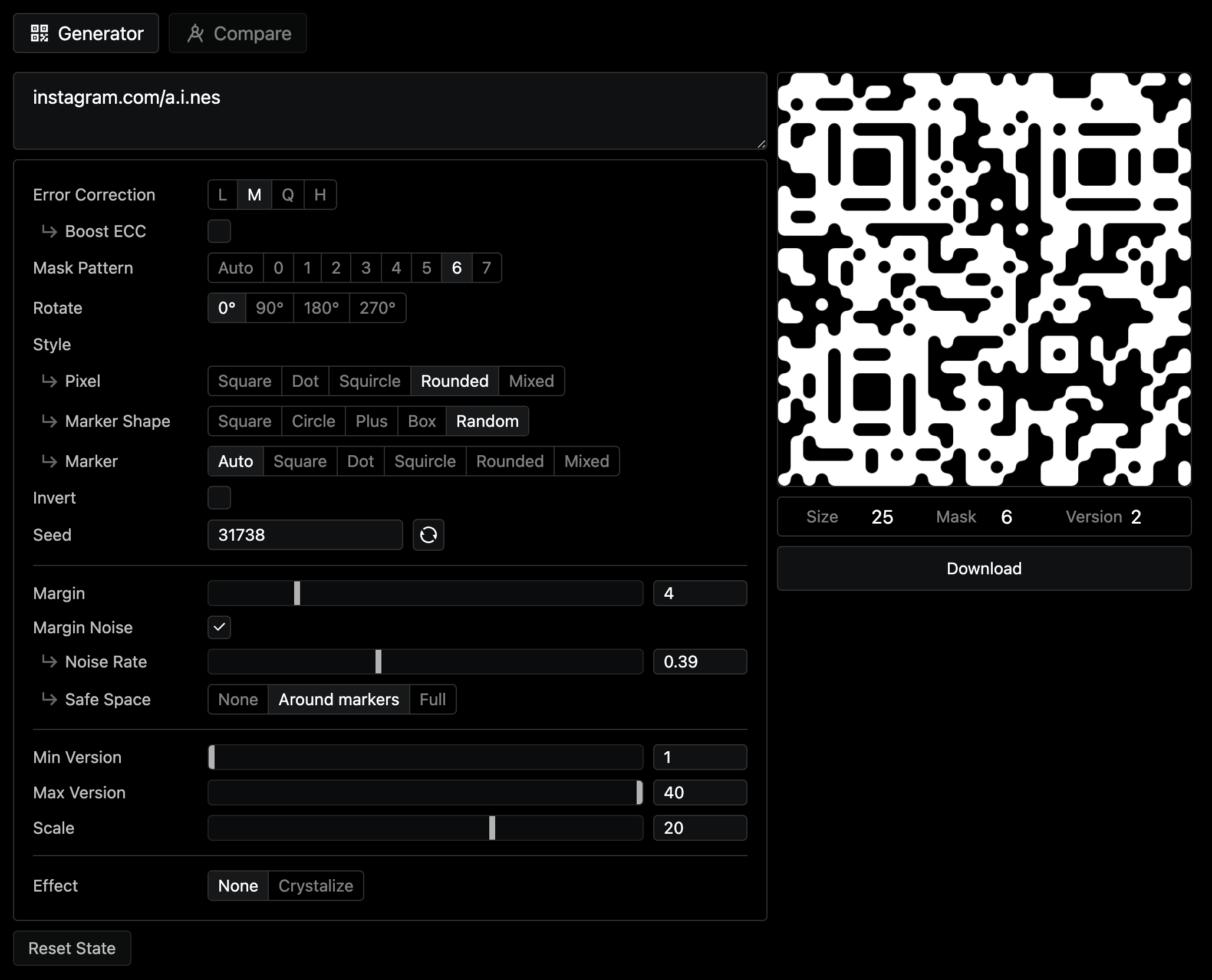Enable the Boost ECC checkbox
The height and width of the screenshot is (980, 1212).
(x=219, y=231)
